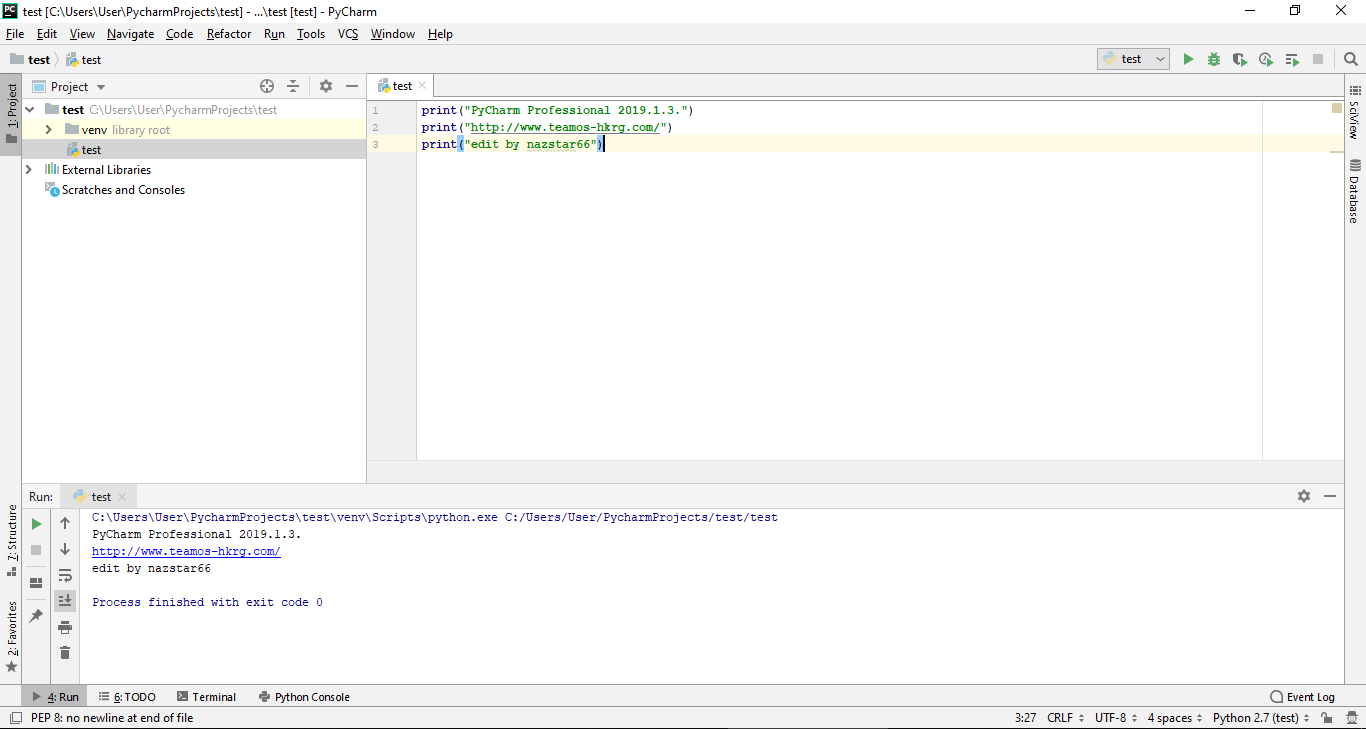This screenshot has width=1366, height=729.
Task: Start debugging with the bug icon
Action: [1214, 60]
